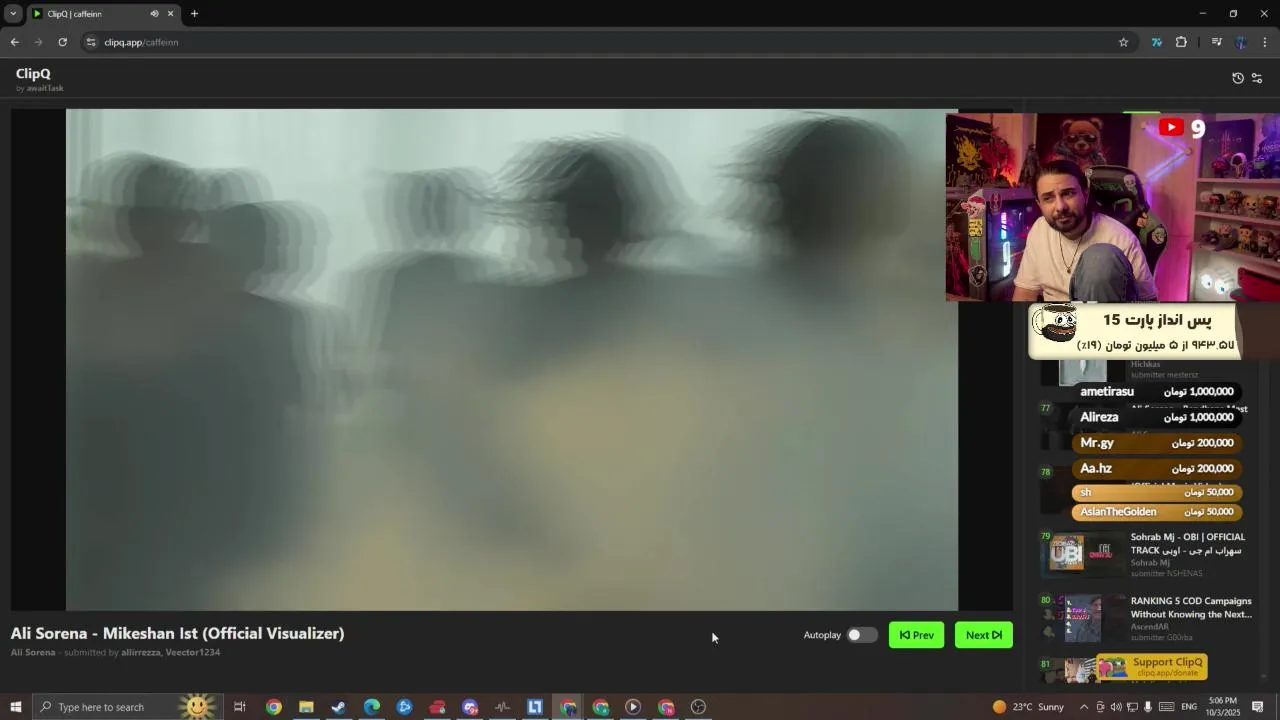The height and width of the screenshot is (720, 1280).
Task: Open the Windows notification center
Action: click(1258, 707)
